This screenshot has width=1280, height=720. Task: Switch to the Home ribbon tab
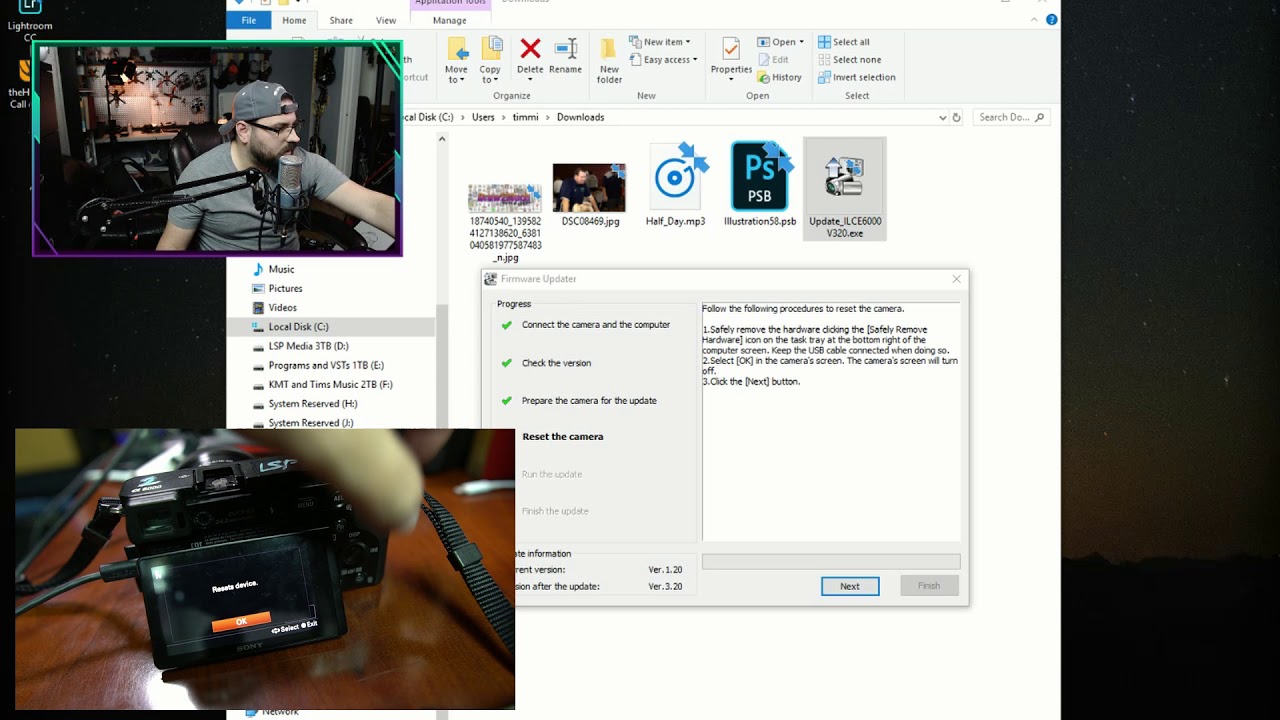point(294,20)
